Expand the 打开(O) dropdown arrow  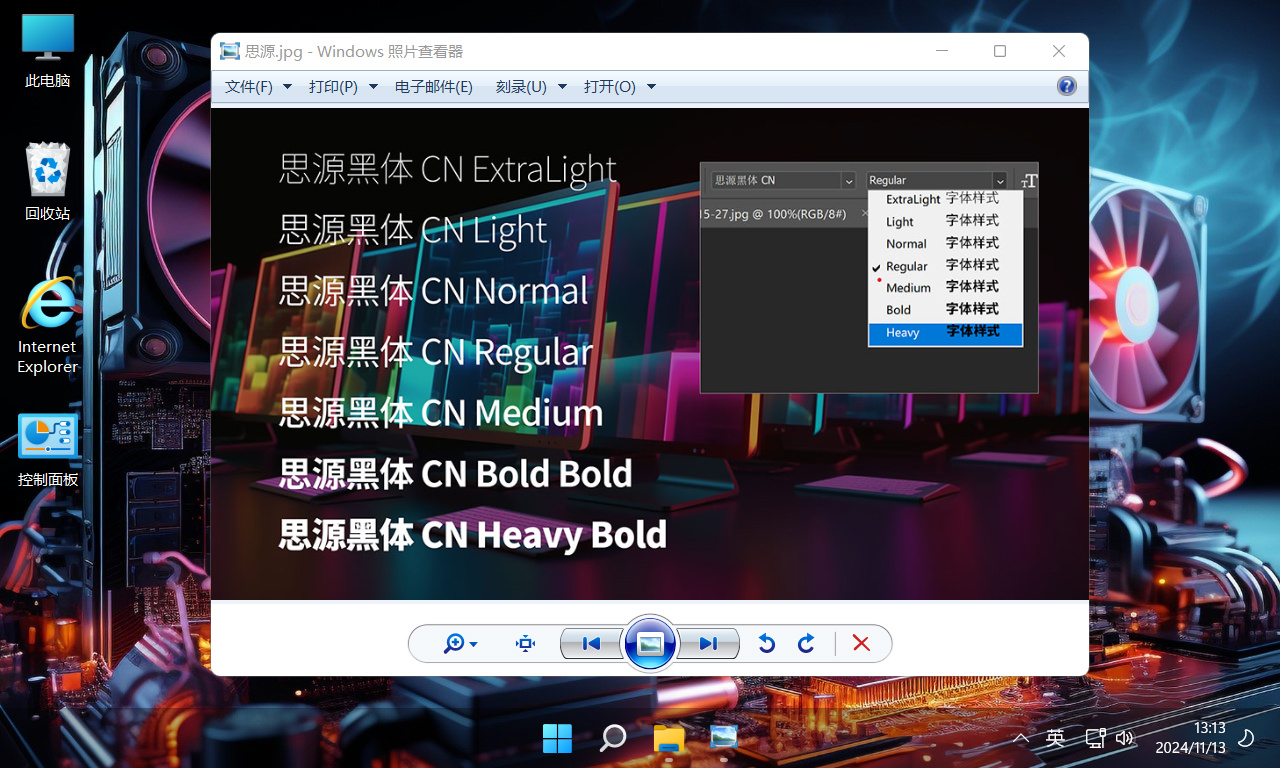(x=651, y=87)
